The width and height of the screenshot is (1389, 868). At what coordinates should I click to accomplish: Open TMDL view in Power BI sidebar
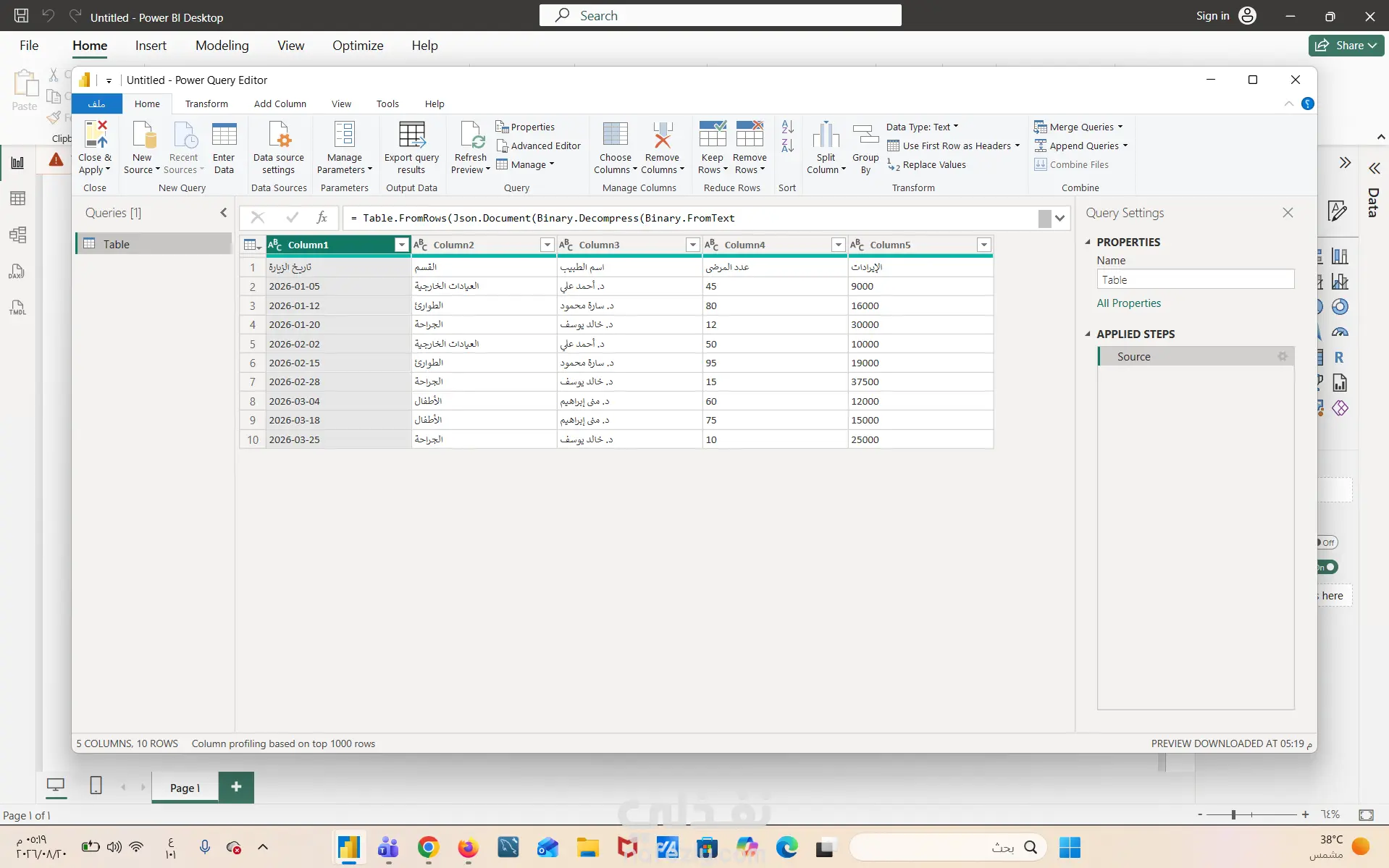click(17, 308)
